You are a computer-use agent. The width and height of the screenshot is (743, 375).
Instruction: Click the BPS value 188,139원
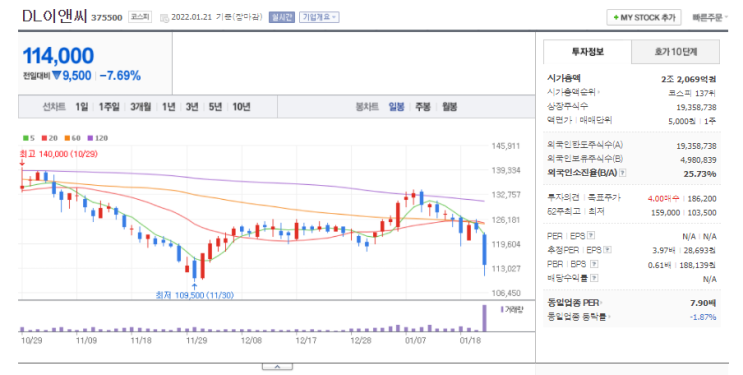pos(698,265)
